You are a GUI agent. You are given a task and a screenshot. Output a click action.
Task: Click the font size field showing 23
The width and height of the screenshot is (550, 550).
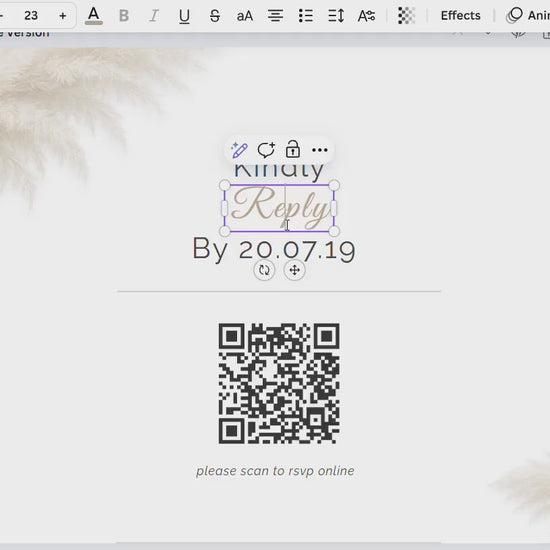(x=31, y=16)
